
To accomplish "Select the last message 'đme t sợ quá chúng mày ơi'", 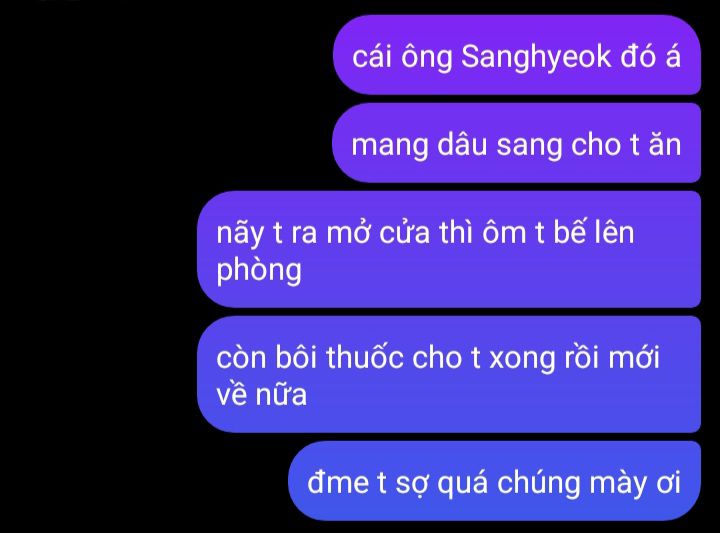I will (x=495, y=481).
